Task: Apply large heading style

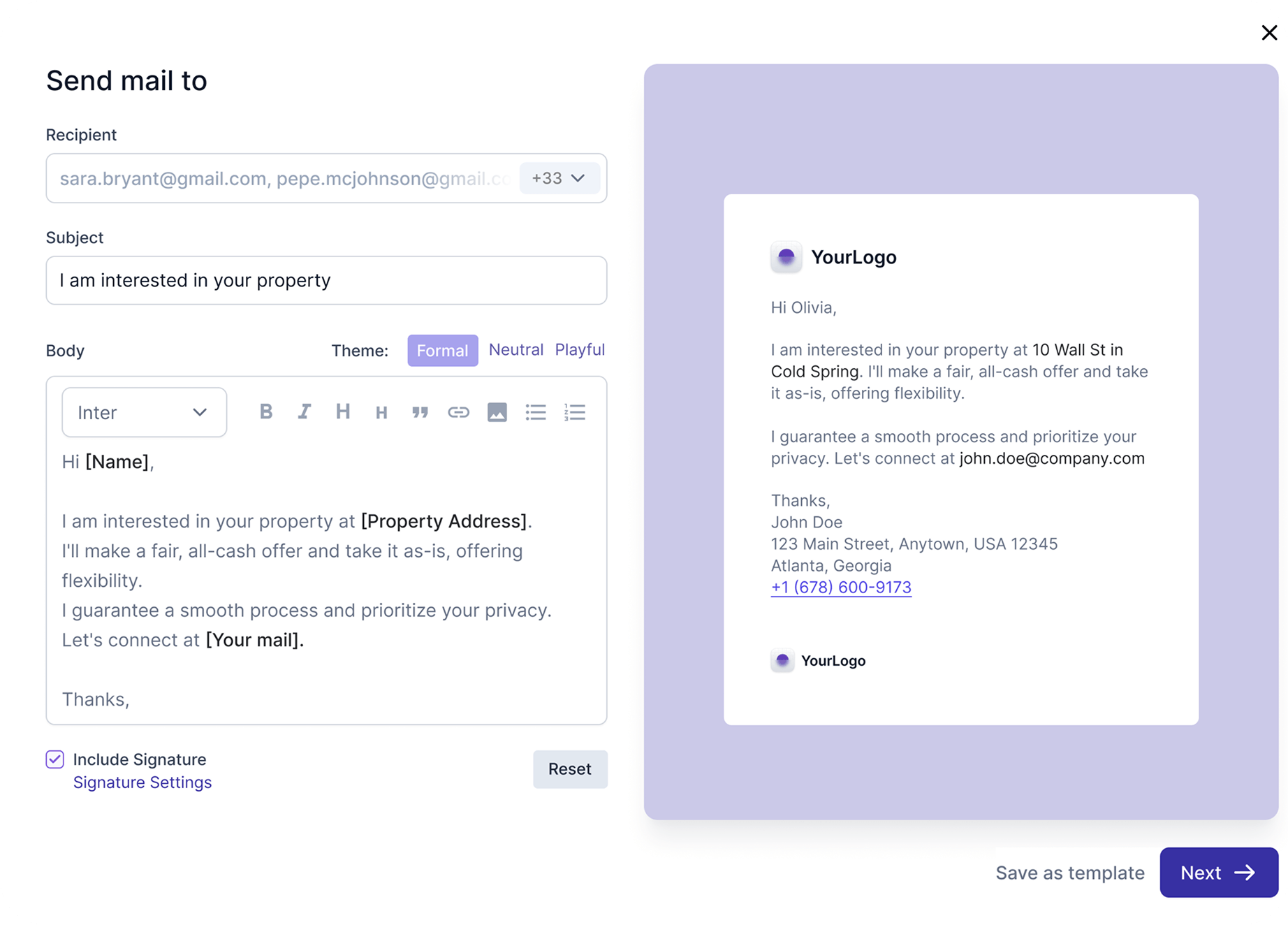Action: (x=343, y=412)
